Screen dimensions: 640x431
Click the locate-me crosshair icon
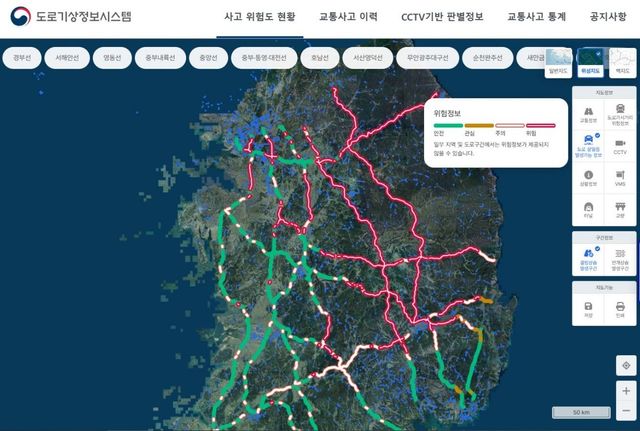point(626,365)
